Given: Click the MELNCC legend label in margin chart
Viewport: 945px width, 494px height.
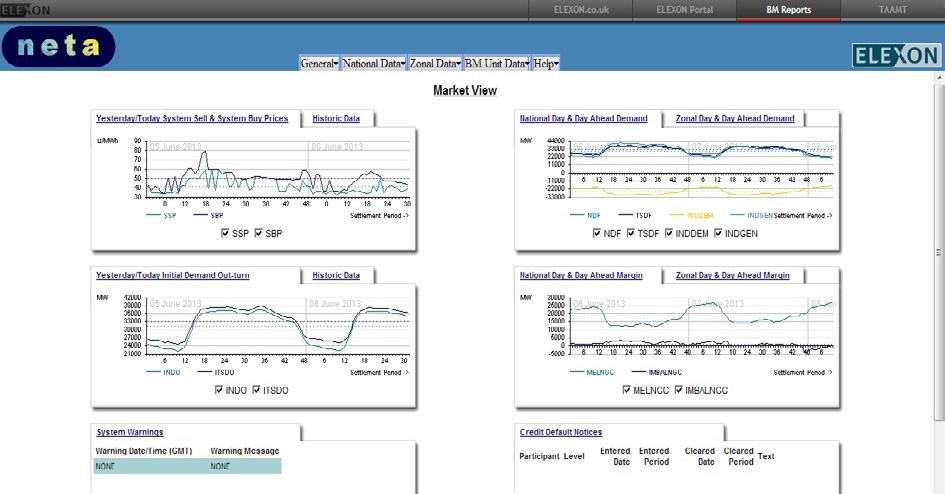Looking at the screenshot, I should (600, 372).
